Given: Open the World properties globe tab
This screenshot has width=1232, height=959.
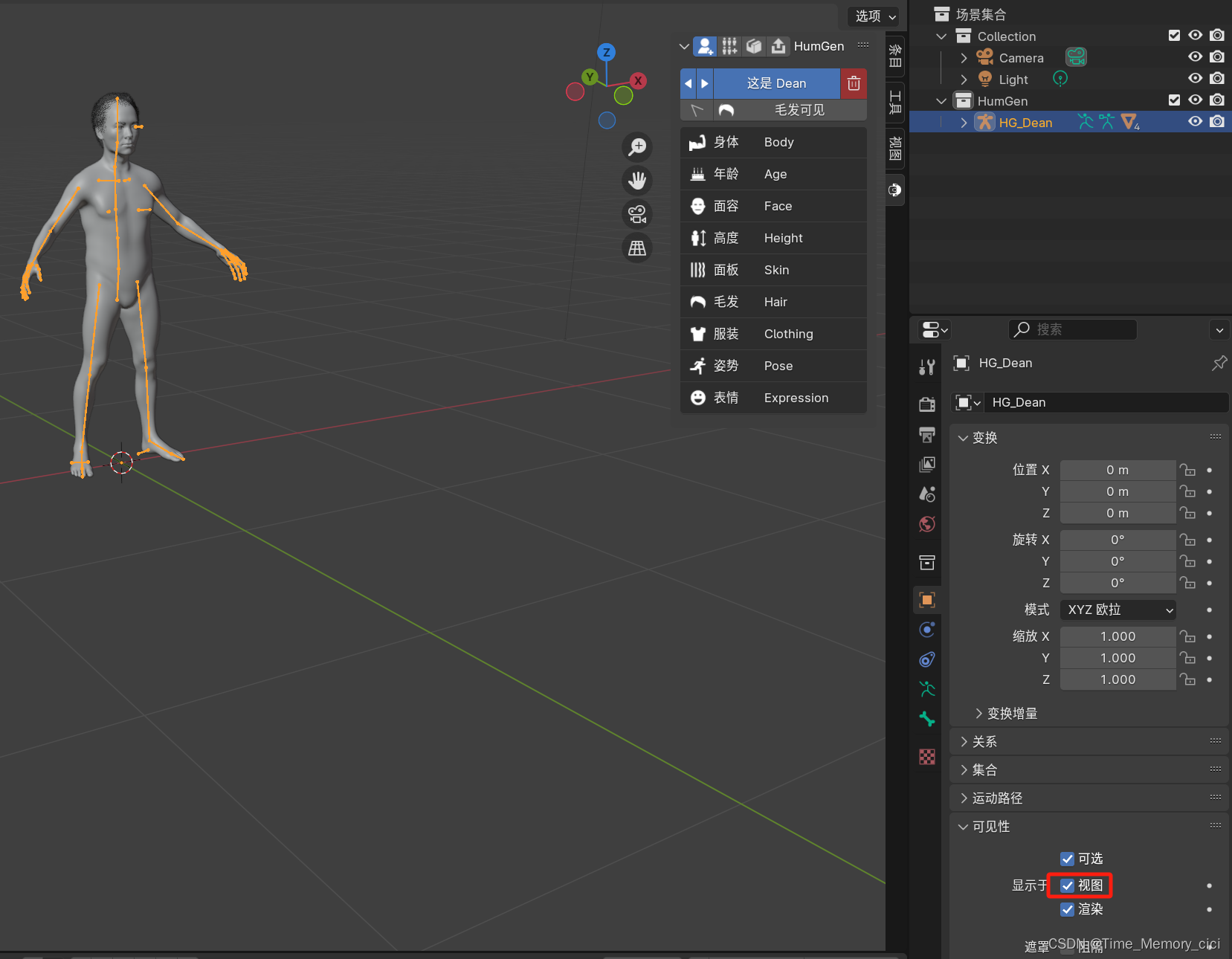Looking at the screenshot, I should point(927,524).
